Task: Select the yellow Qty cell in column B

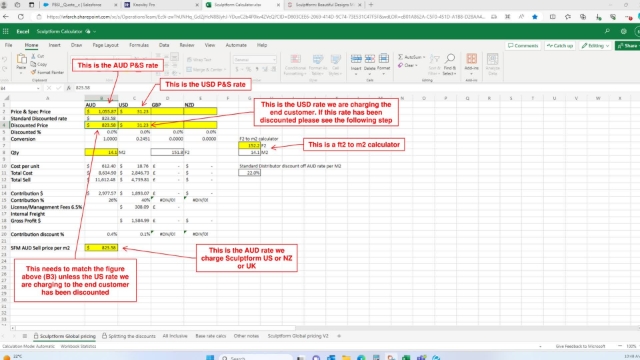Action: pos(101,152)
